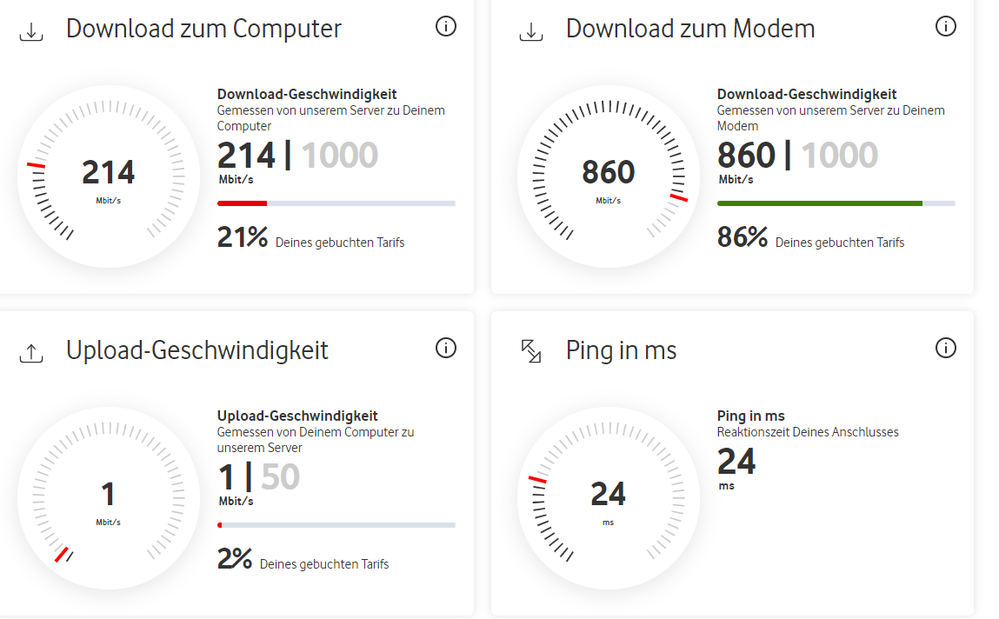Click the 2% upload progress bar
The height and width of the screenshot is (619, 999).
pos(336,525)
